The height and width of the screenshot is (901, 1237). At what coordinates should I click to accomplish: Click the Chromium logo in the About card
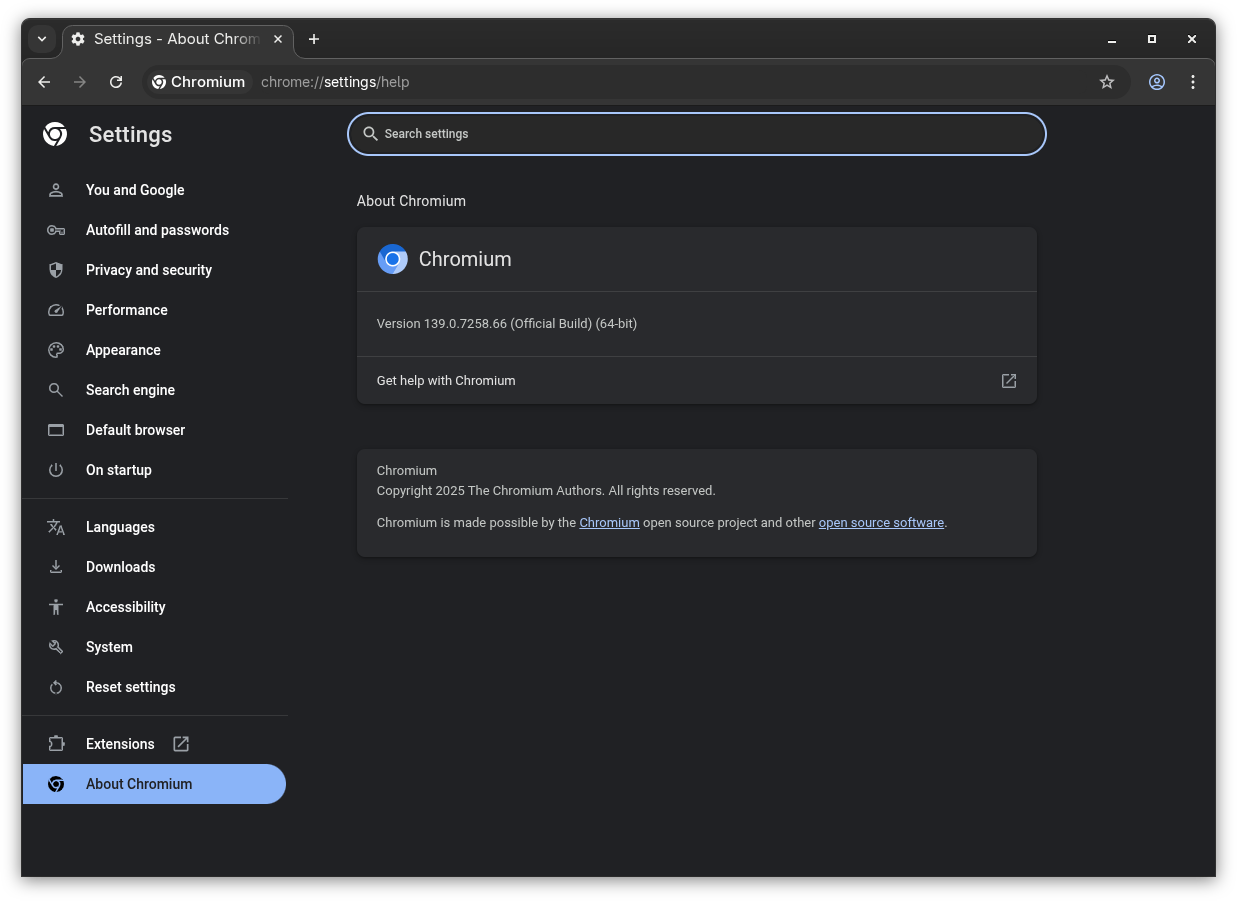(392, 259)
